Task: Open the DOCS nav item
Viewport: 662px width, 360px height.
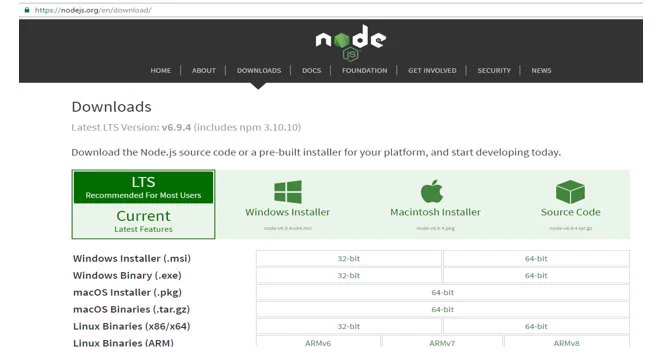Action: (x=312, y=70)
